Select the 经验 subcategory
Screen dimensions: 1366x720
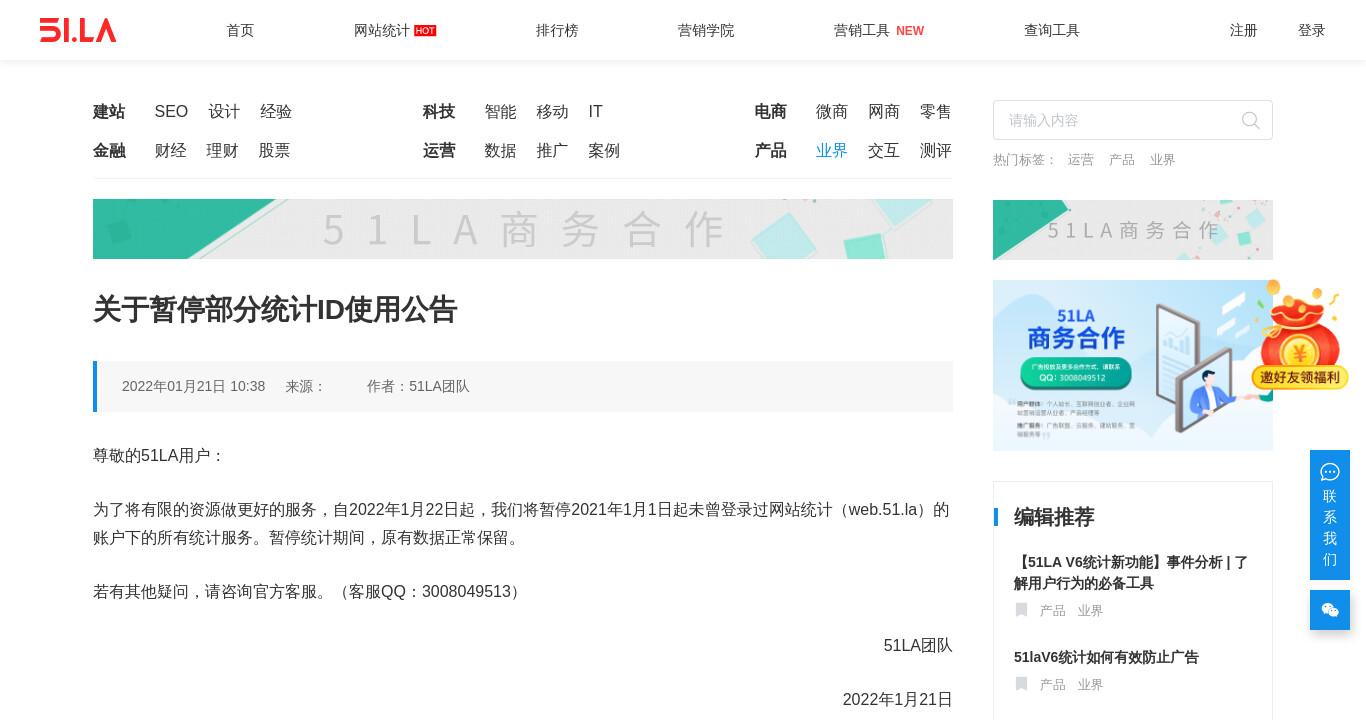tap(276, 112)
